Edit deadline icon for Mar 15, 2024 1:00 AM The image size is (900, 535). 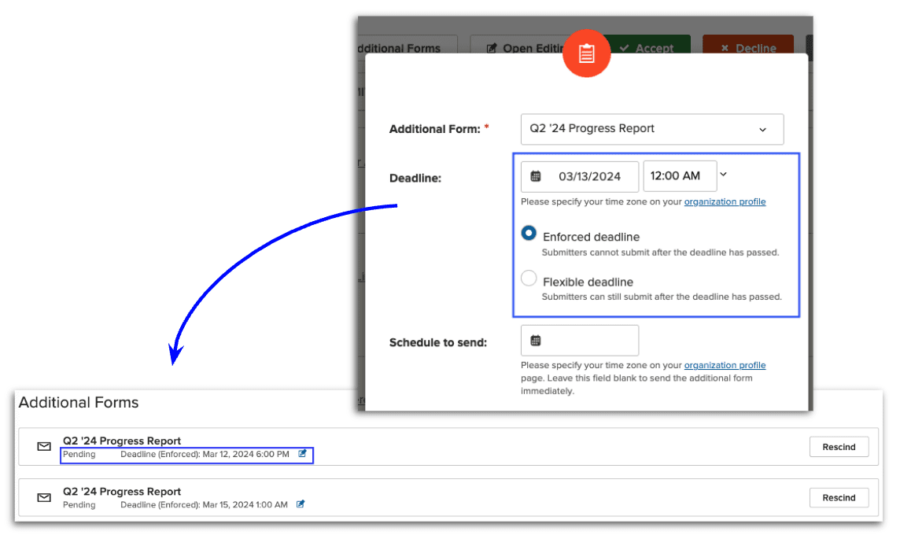[x=300, y=504]
